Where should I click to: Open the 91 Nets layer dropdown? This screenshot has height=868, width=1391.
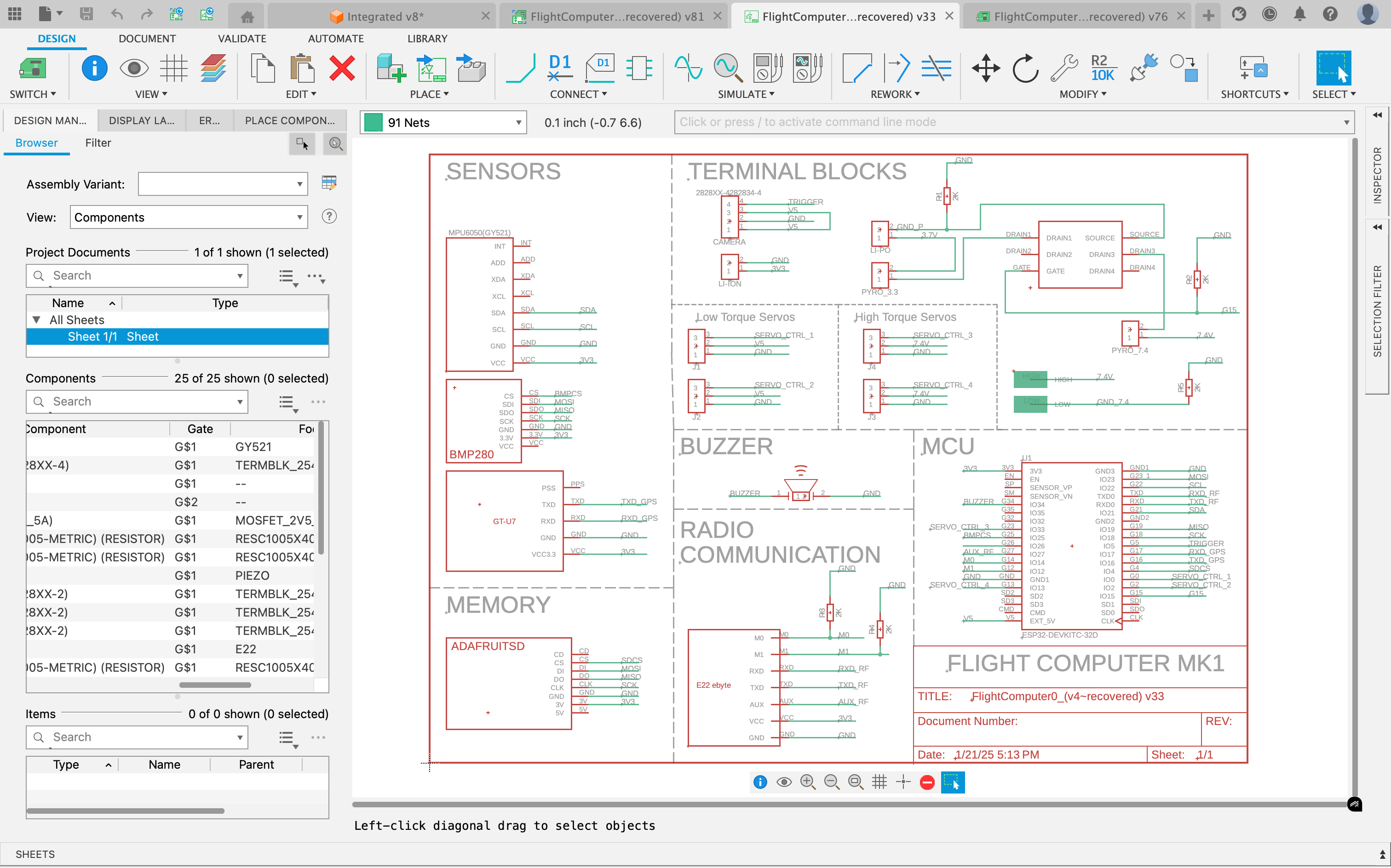443,122
